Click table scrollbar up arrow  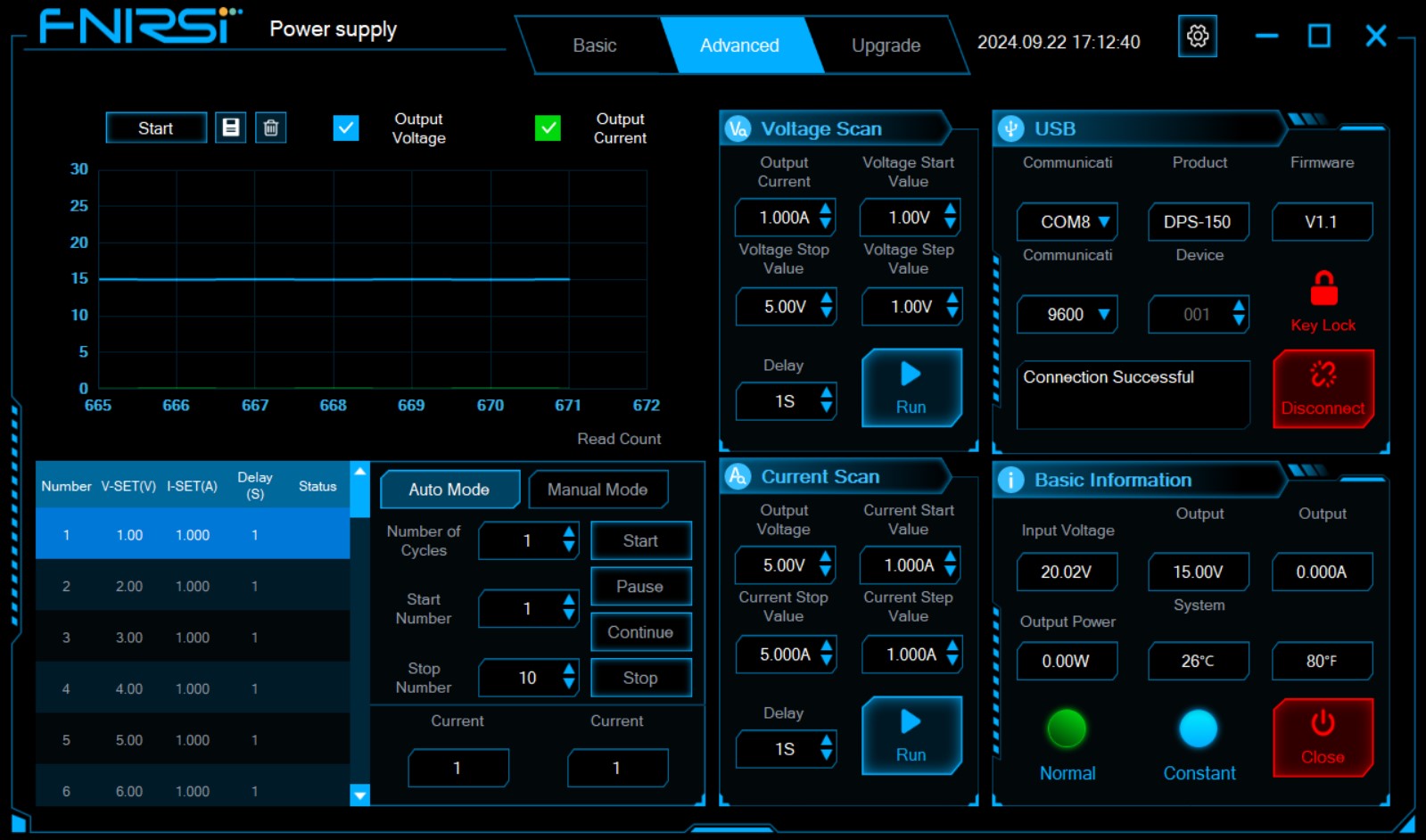359,471
